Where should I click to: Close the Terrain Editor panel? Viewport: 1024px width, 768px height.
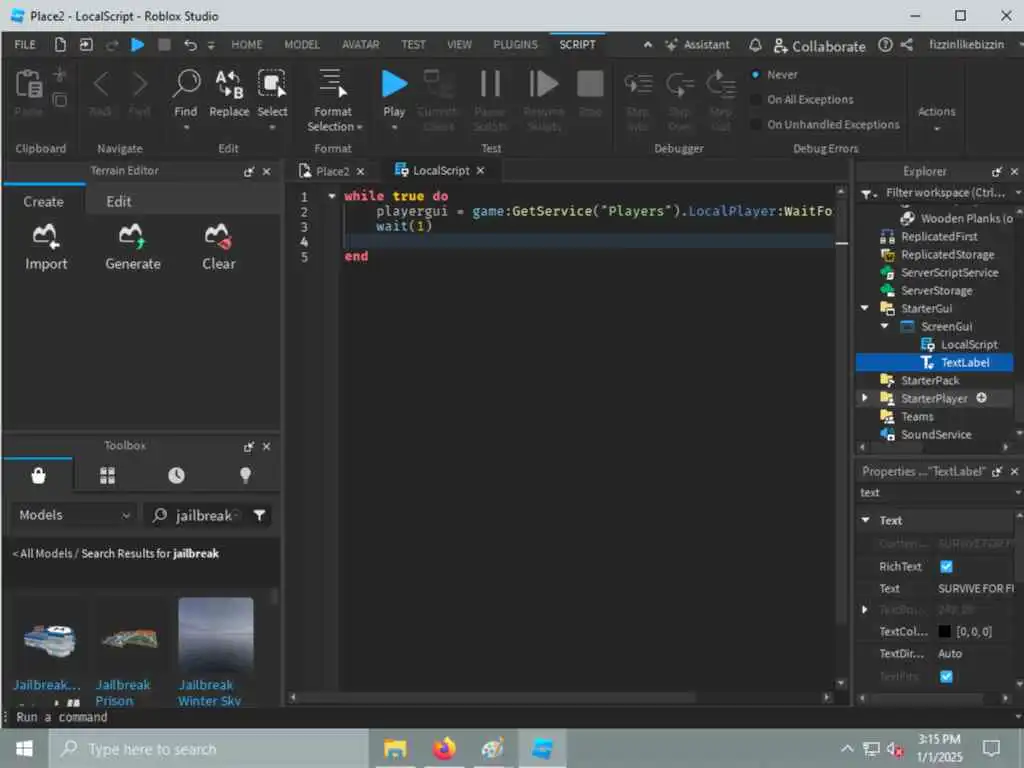tap(266, 172)
